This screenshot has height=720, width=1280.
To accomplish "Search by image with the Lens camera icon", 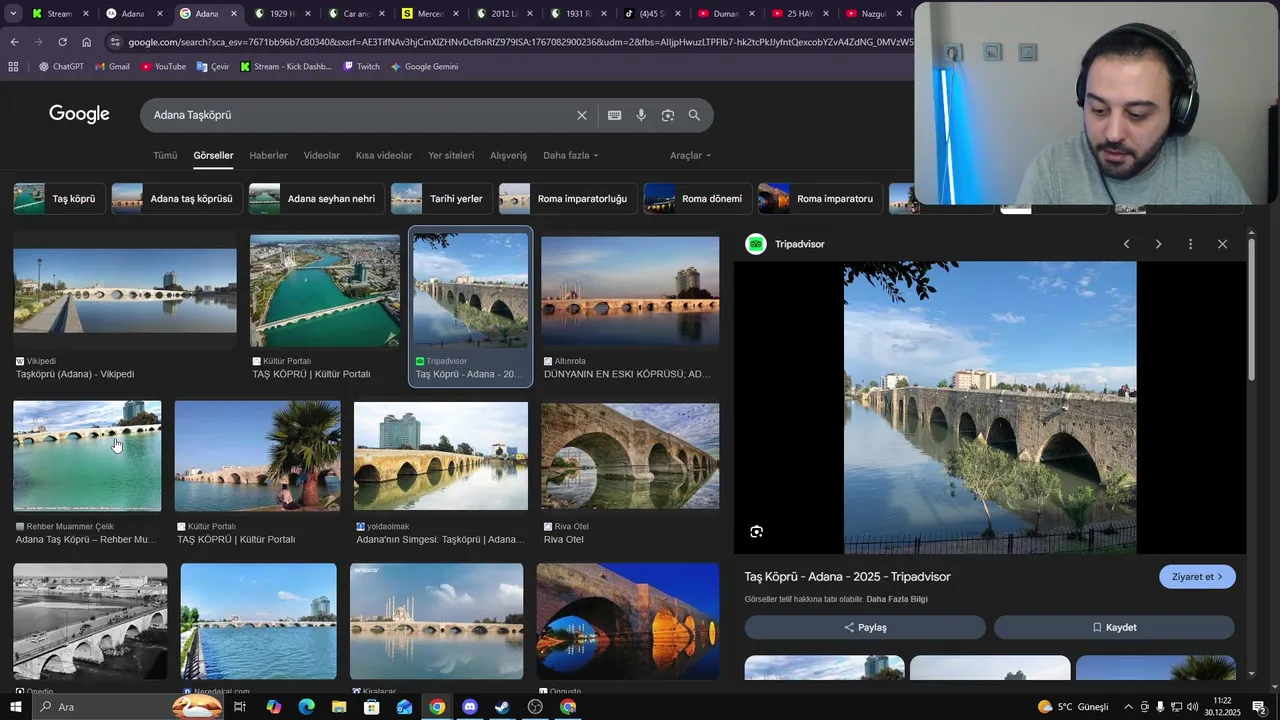I will [668, 115].
